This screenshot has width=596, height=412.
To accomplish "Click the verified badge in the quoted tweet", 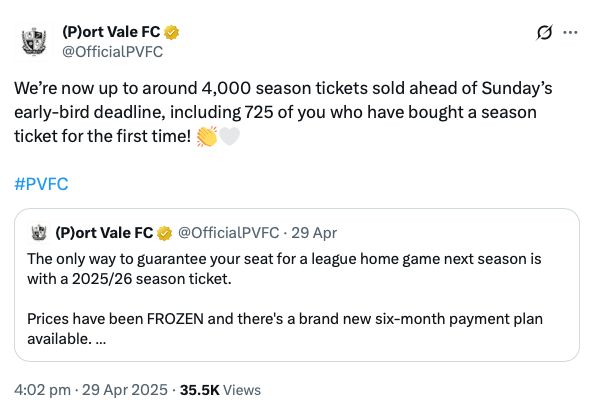I will click(x=165, y=233).
